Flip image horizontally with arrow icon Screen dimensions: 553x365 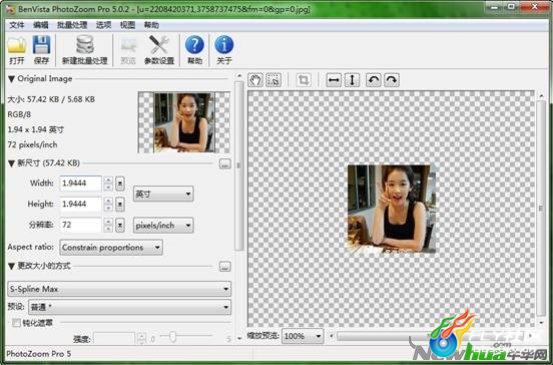pyautogui.click(x=334, y=80)
